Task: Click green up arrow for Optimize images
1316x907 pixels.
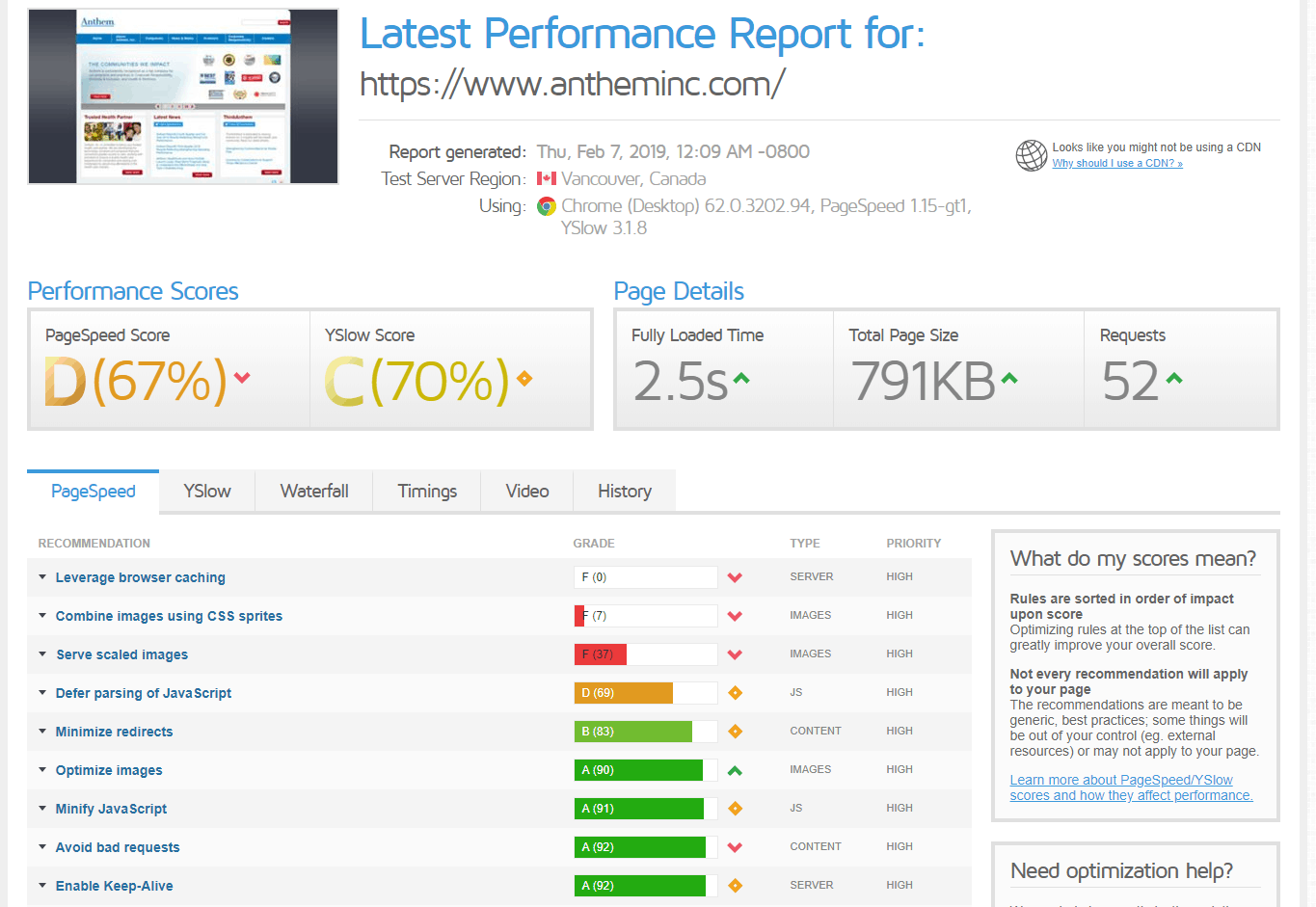Action: (735, 770)
